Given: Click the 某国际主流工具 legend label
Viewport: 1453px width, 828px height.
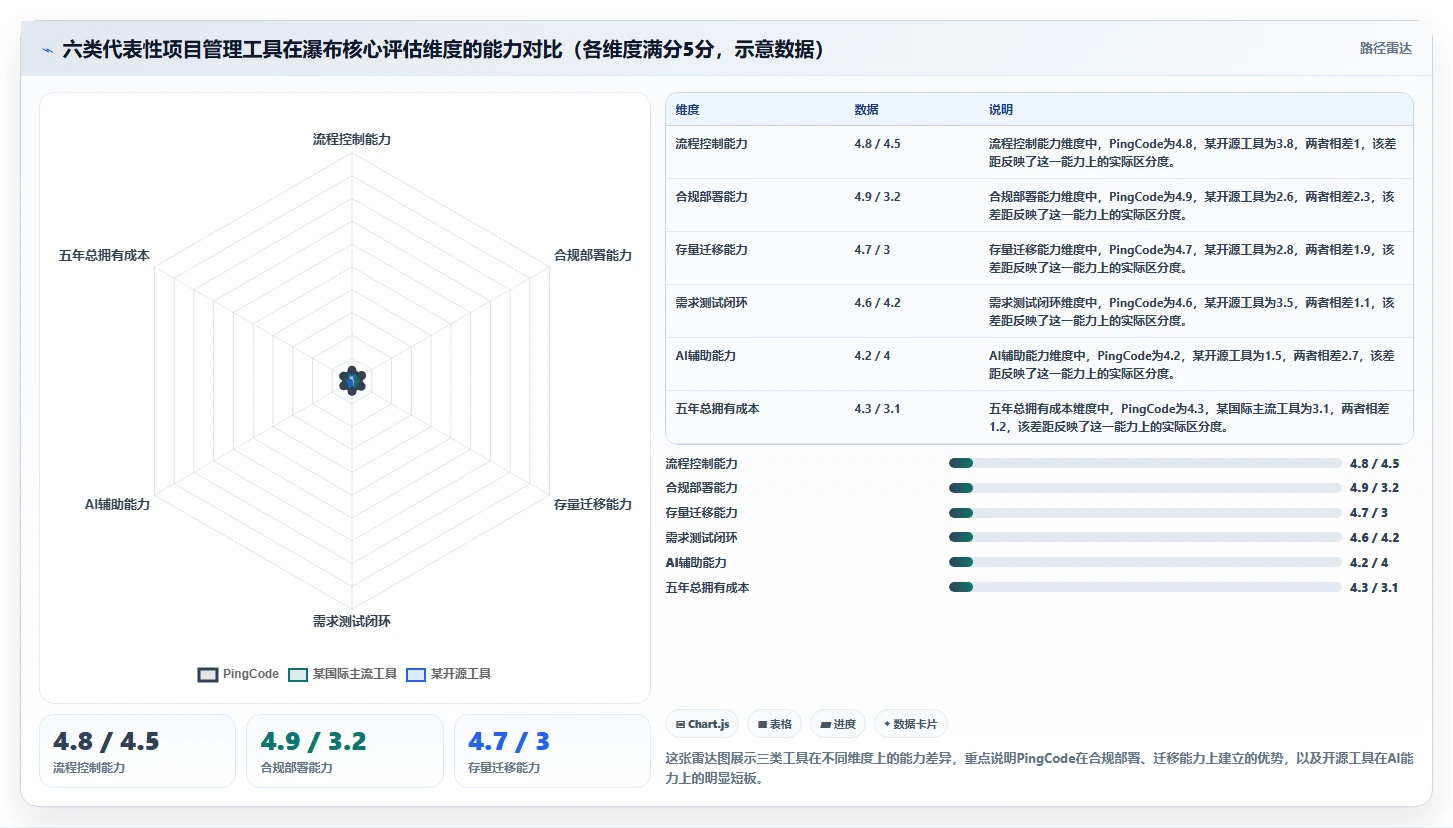Looking at the screenshot, I should point(355,674).
